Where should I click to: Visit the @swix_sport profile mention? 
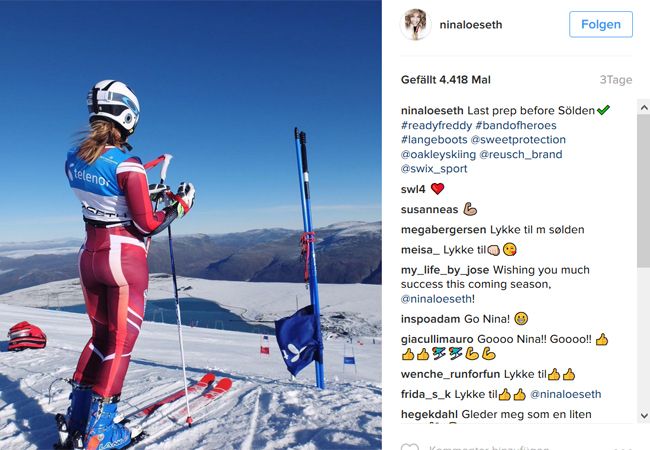[434, 169]
